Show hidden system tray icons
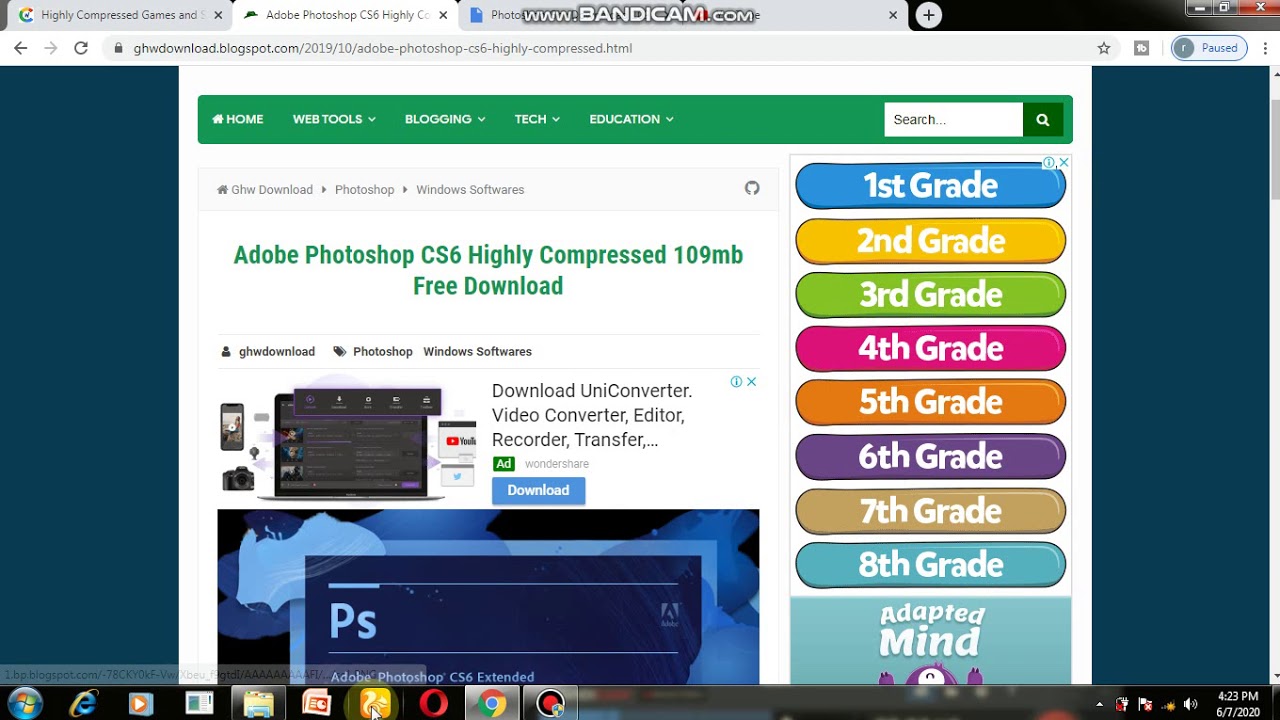Screen dimensions: 1280x720 coord(1100,704)
